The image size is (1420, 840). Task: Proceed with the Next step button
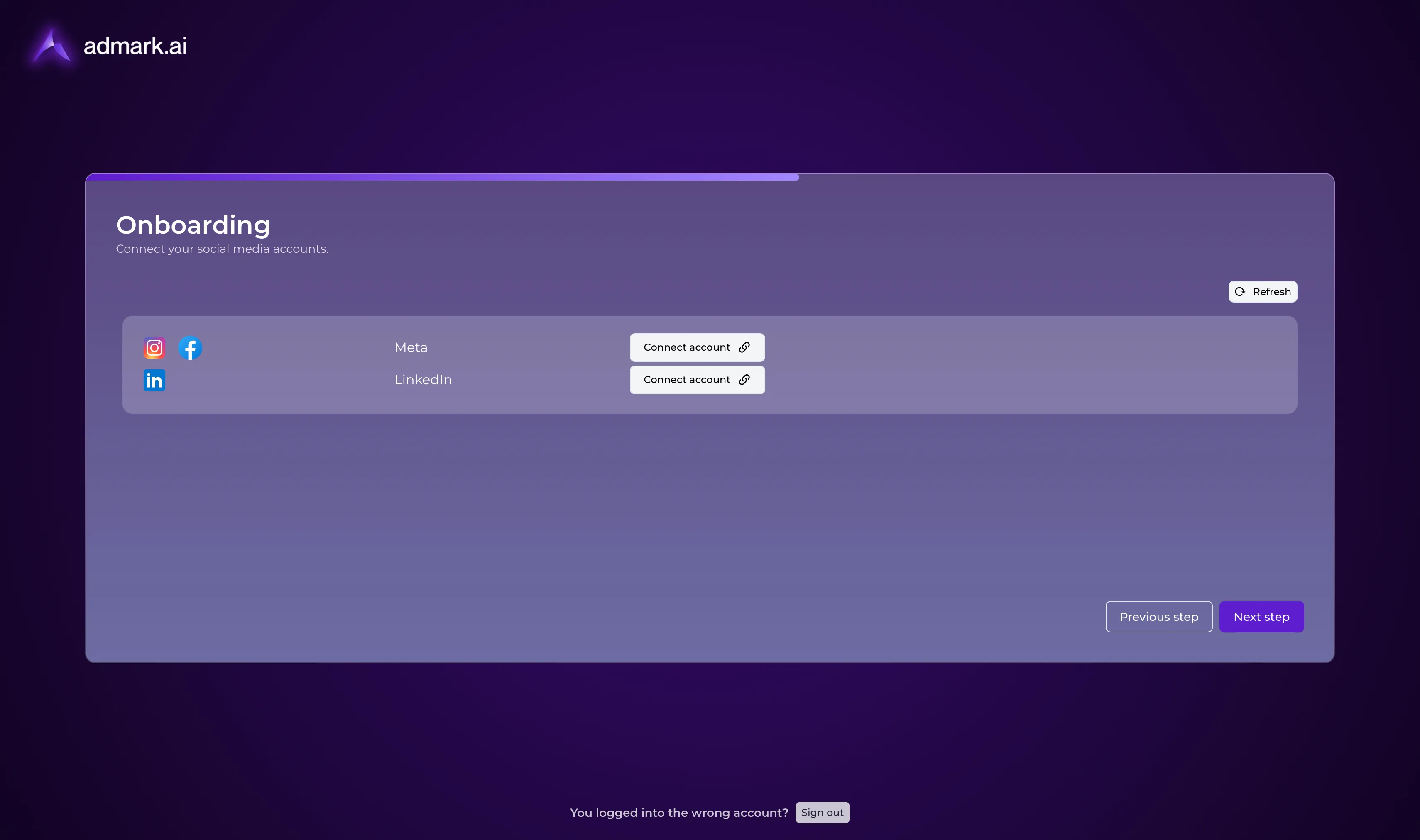point(1261,616)
